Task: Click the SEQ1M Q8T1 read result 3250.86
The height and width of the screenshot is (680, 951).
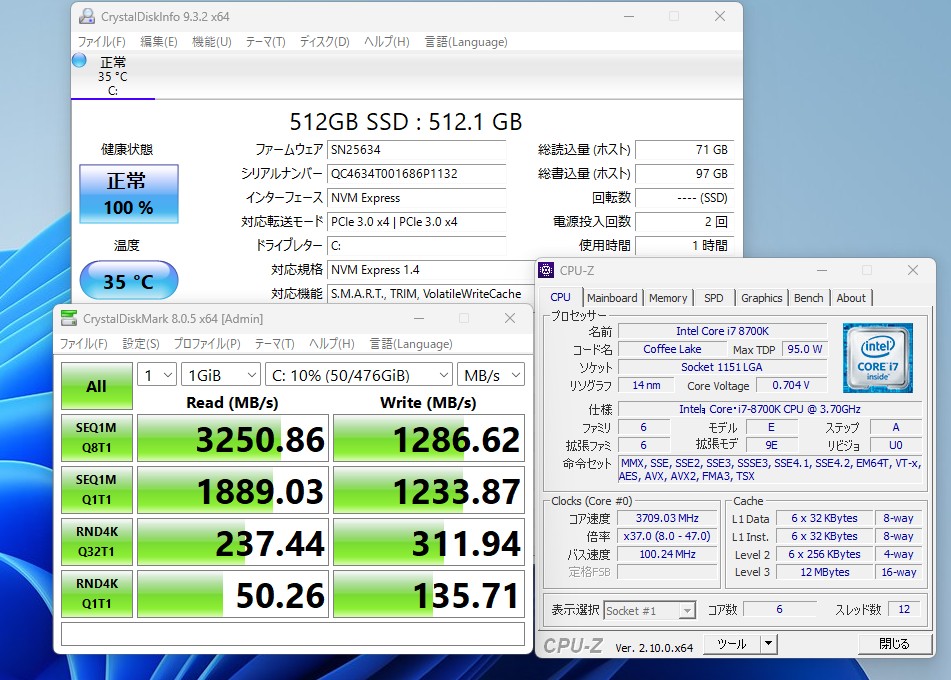Action: (x=233, y=438)
